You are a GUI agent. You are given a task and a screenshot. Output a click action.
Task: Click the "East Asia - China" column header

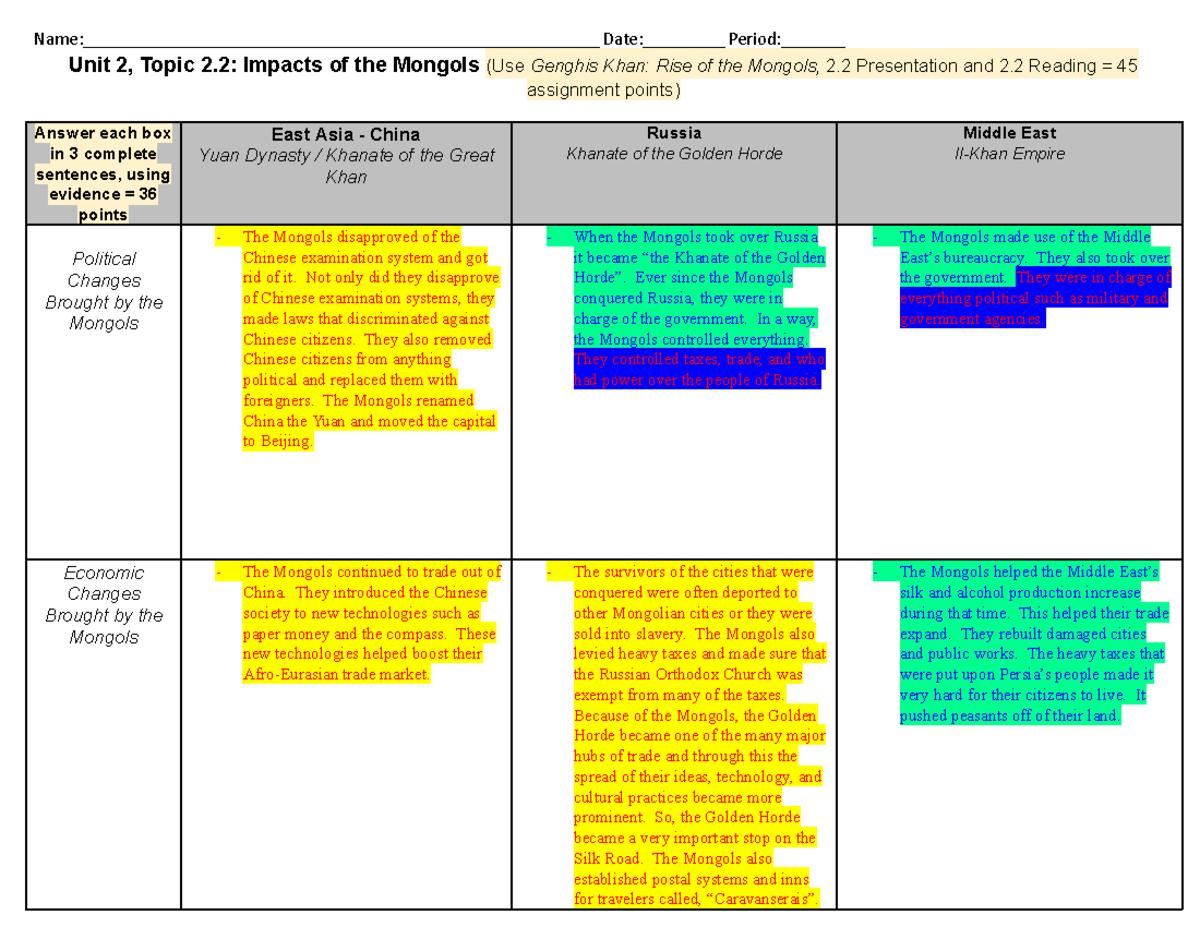[345, 134]
